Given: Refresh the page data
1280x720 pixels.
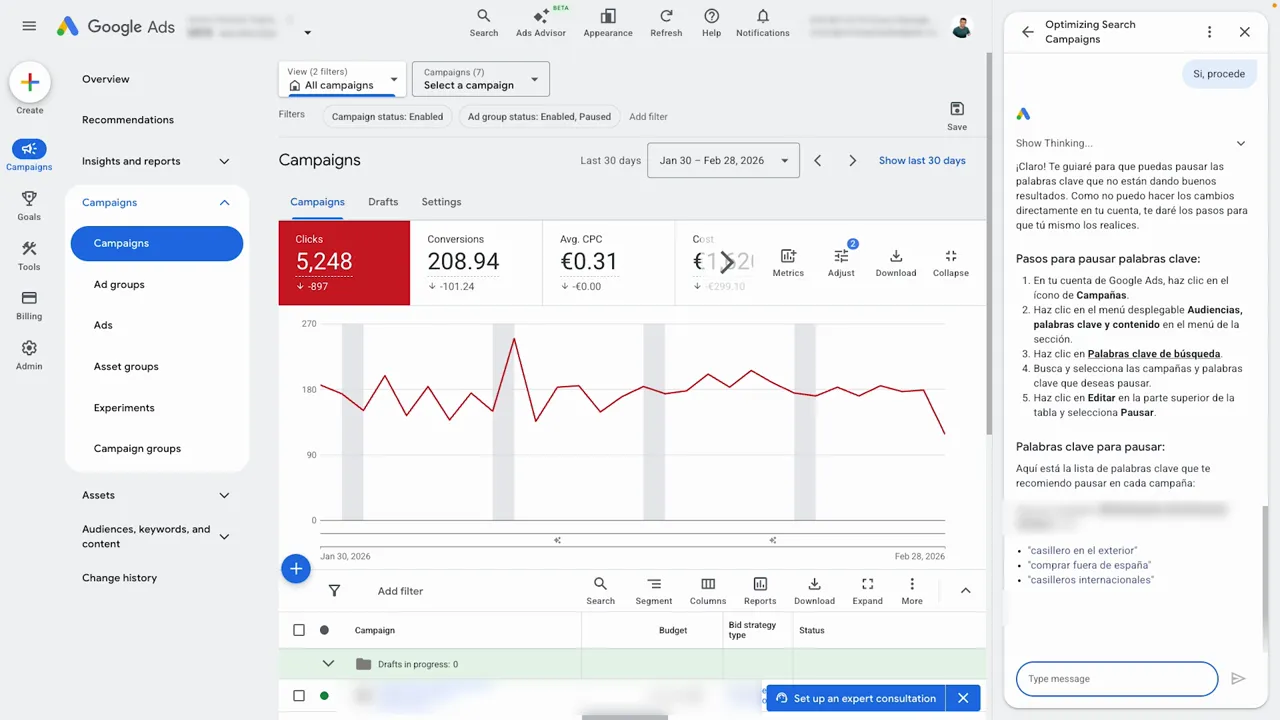Looking at the screenshot, I should [x=666, y=23].
